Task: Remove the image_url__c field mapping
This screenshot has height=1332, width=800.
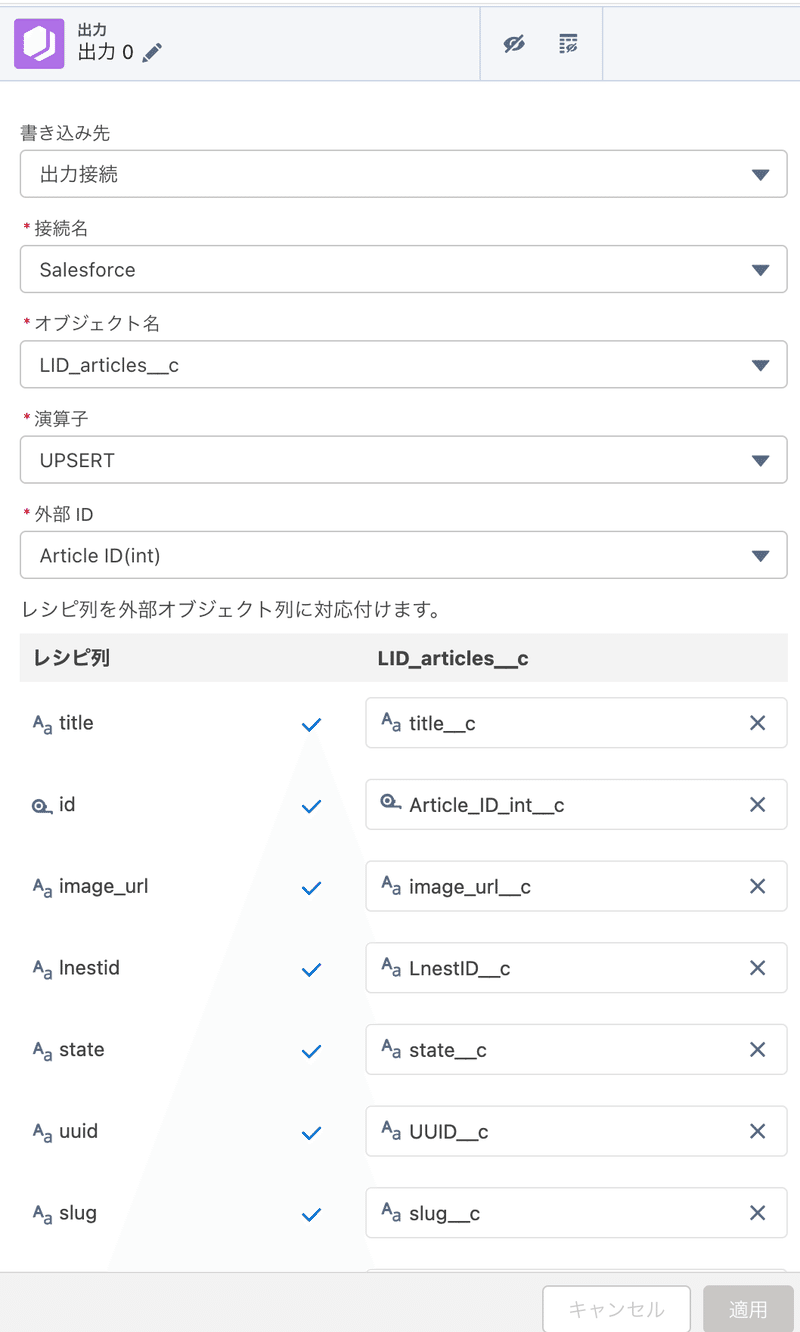Action: point(757,887)
